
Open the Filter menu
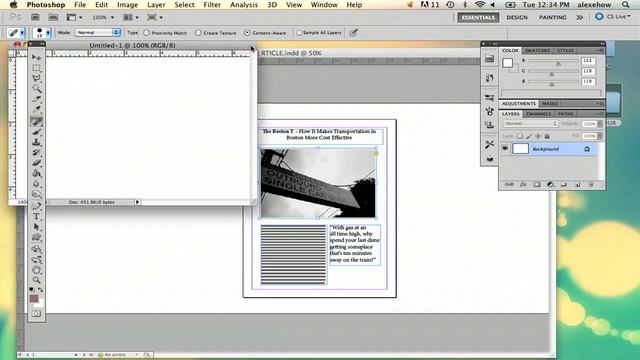[x=212, y=4]
